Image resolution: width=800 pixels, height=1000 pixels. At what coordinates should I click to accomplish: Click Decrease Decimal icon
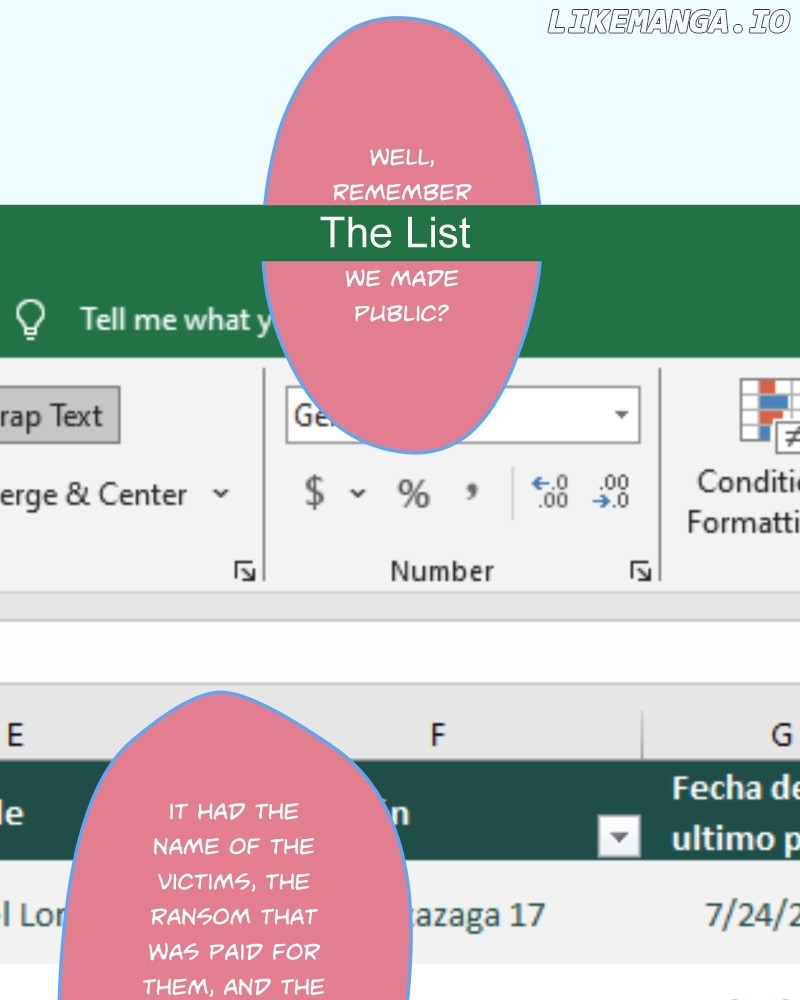coord(611,492)
